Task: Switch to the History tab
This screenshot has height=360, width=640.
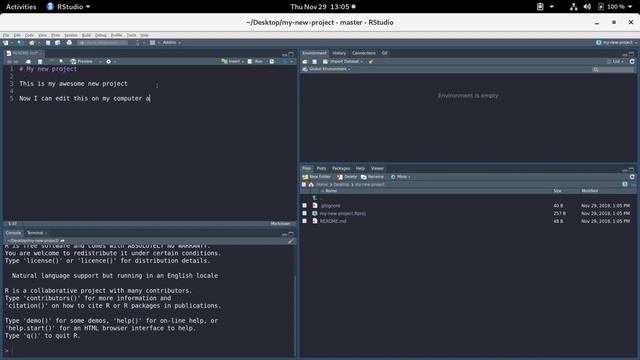Action: click(x=339, y=53)
